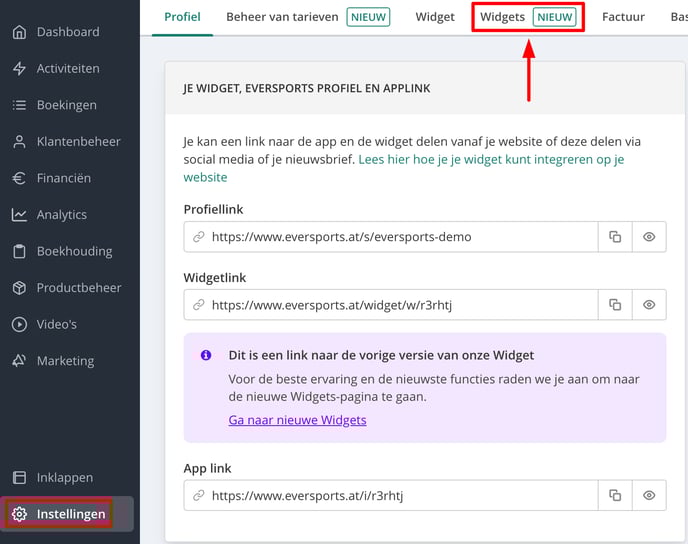The image size is (688, 544).
Task: Open the Widgets NIEUW tab
Action: [x=528, y=17]
